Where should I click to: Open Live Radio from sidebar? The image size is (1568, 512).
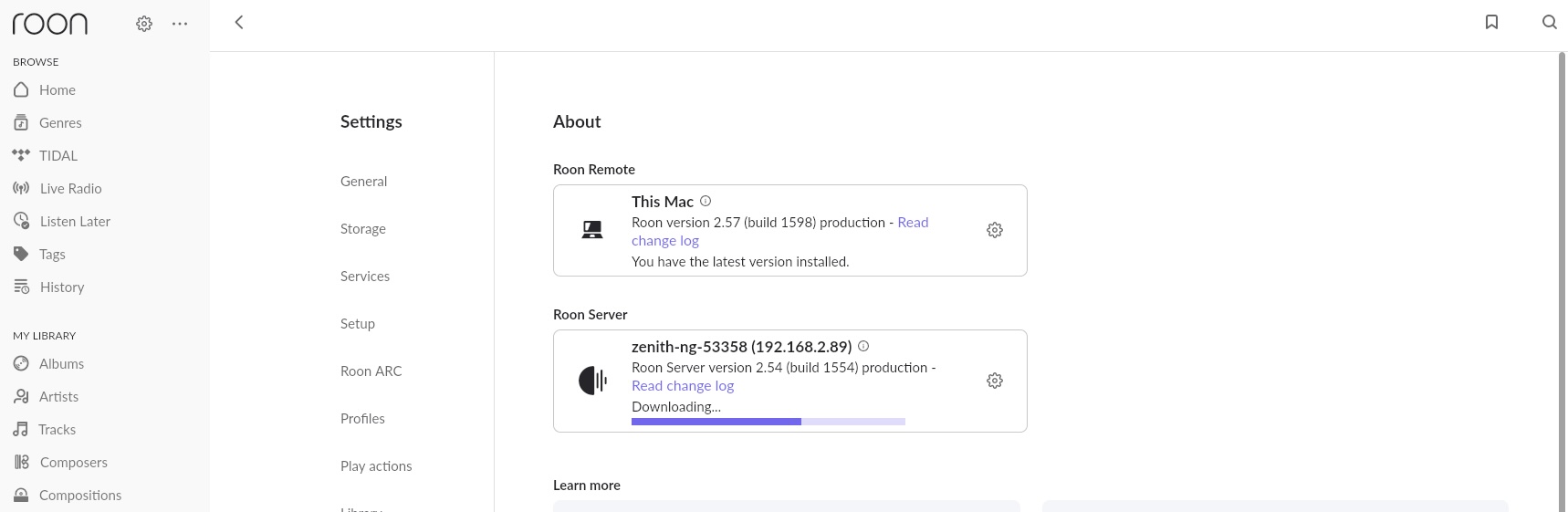pyautogui.click(x=70, y=189)
